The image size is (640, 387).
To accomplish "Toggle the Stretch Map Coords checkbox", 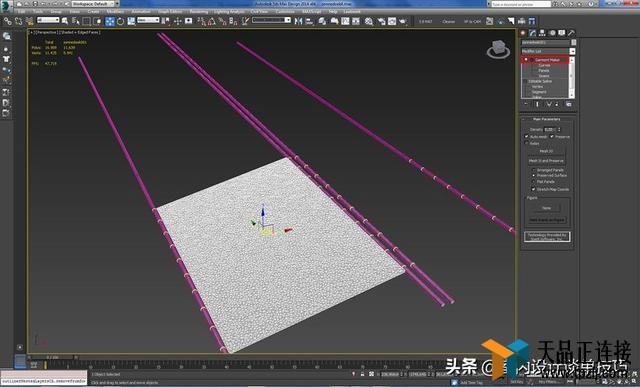I will pyautogui.click(x=533, y=189).
